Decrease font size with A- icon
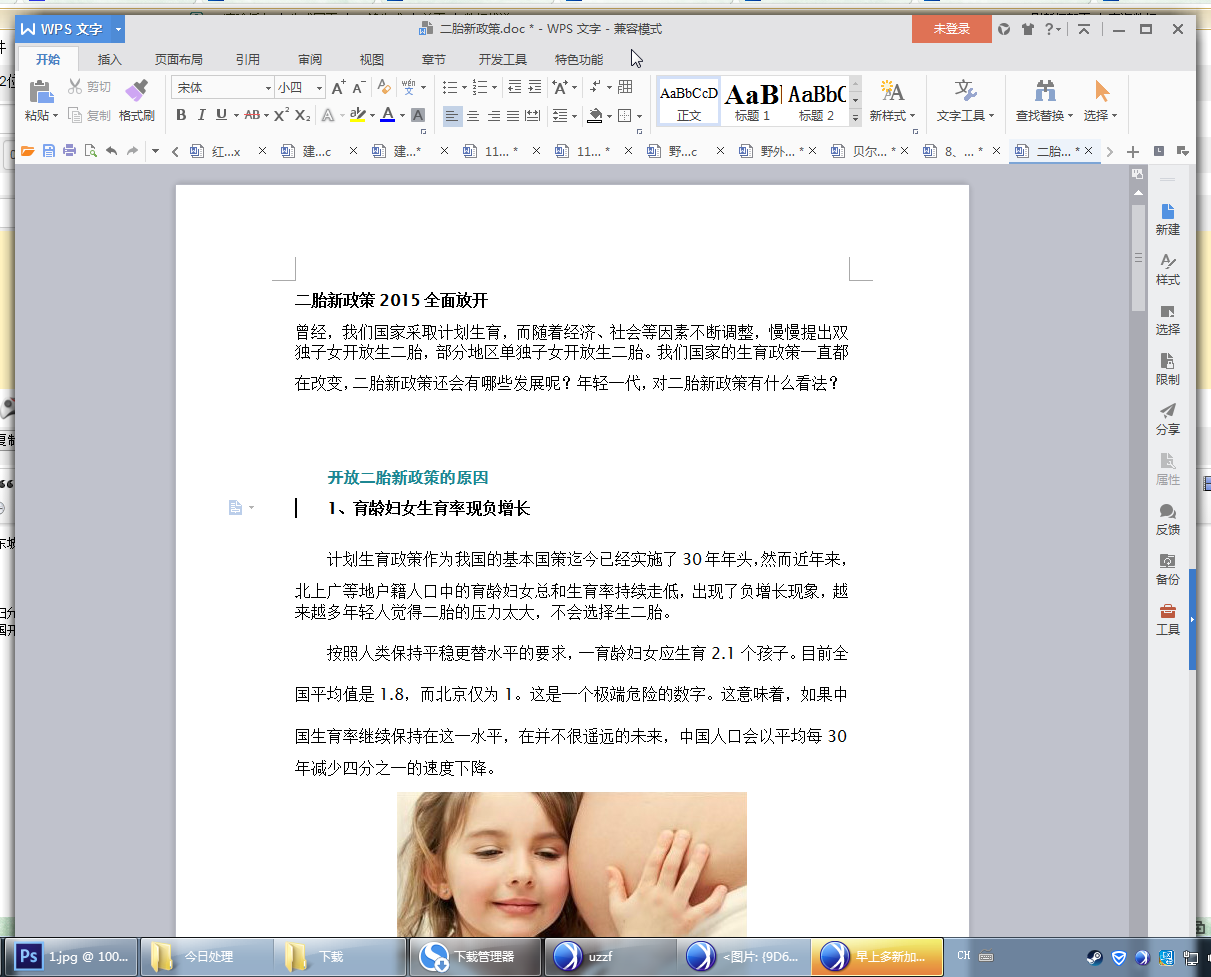The height and width of the screenshot is (977, 1211). tap(359, 87)
